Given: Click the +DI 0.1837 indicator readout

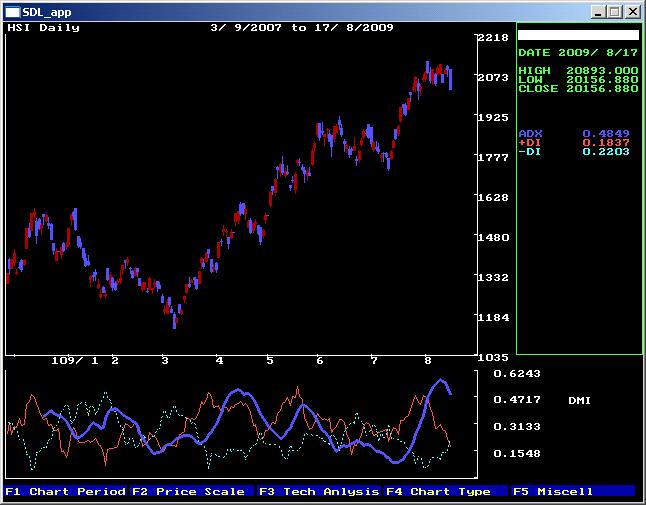Looking at the screenshot, I should point(574,143).
